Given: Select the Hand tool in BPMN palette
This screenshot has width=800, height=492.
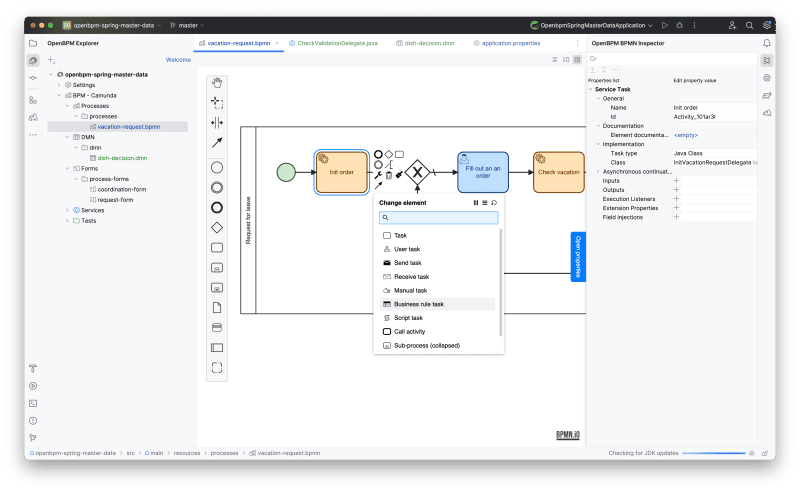Looking at the screenshot, I should (x=217, y=84).
